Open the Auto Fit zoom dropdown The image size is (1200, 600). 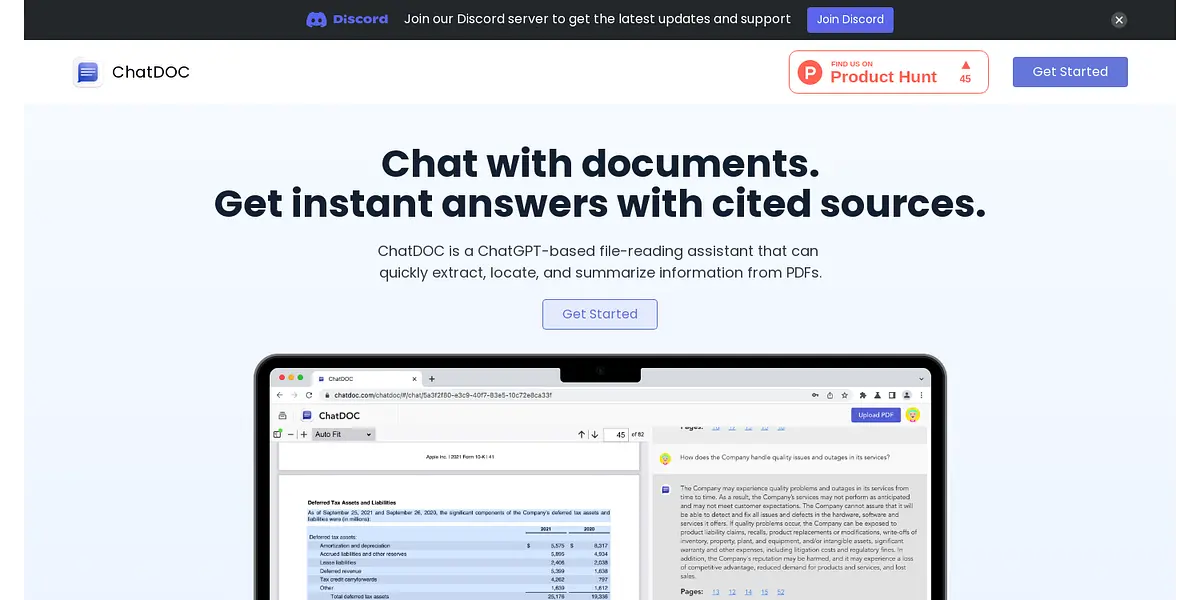click(343, 435)
